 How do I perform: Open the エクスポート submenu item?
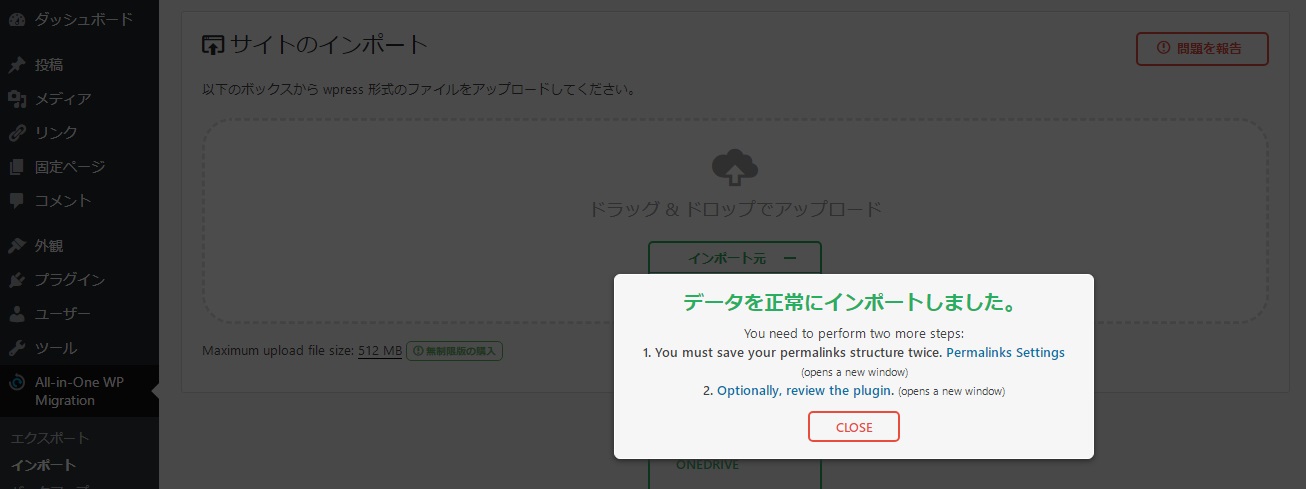pyautogui.click(x=50, y=438)
